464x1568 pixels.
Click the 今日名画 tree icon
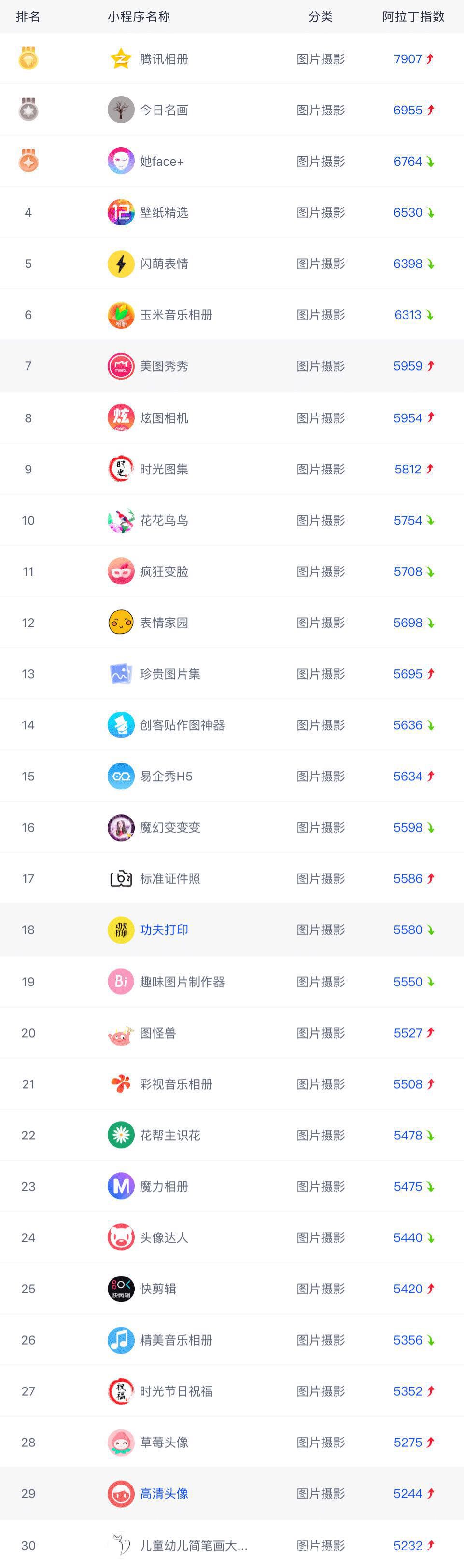tap(121, 110)
